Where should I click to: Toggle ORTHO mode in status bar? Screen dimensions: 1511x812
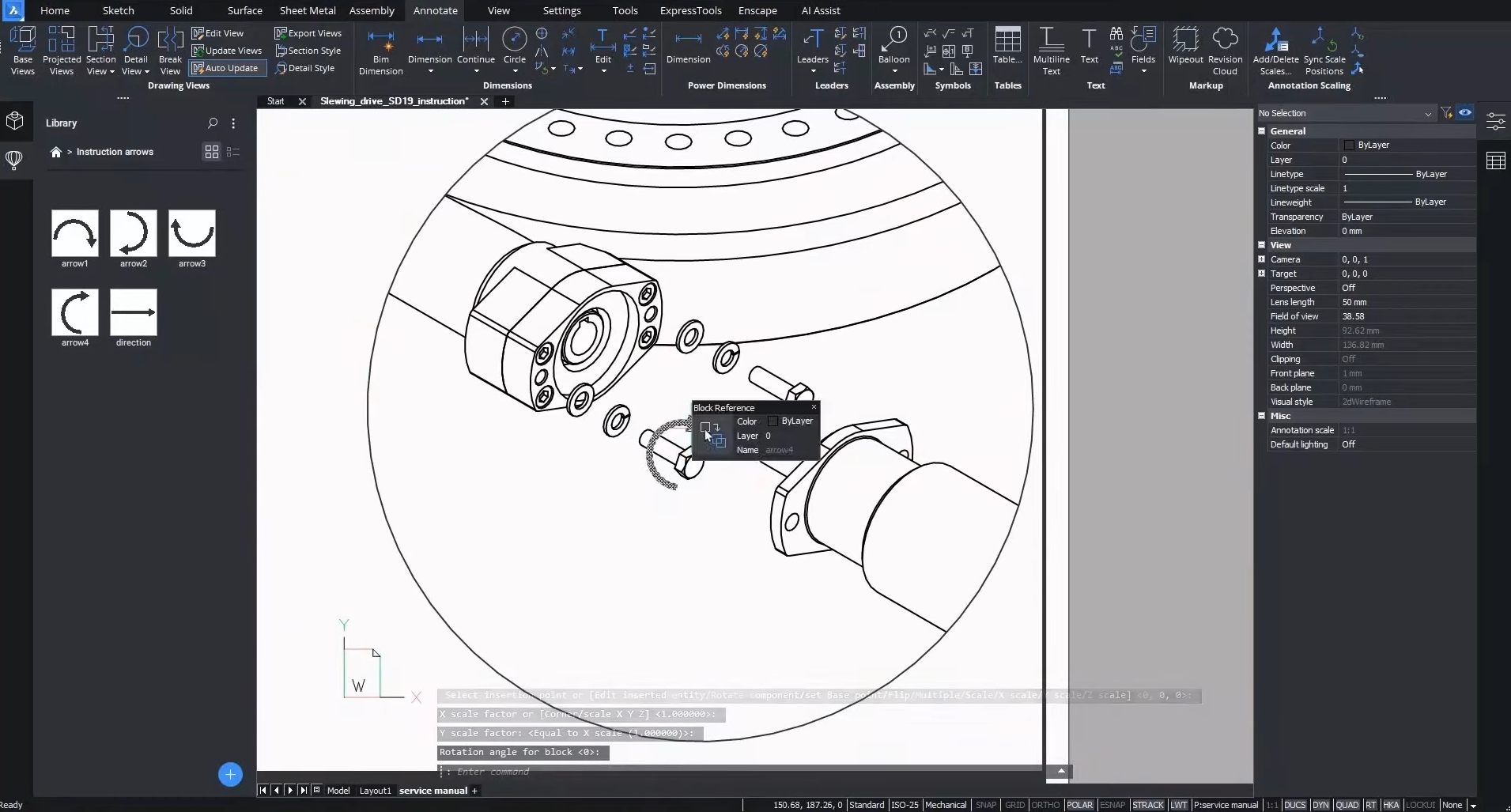click(1045, 805)
